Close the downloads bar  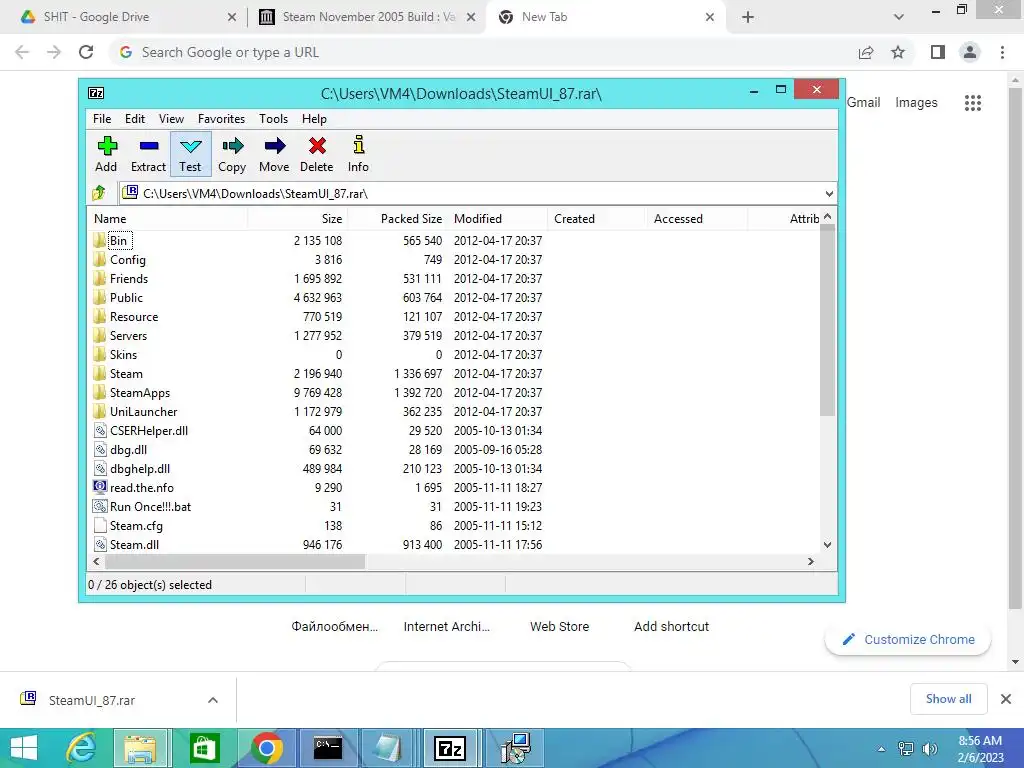point(1006,699)
